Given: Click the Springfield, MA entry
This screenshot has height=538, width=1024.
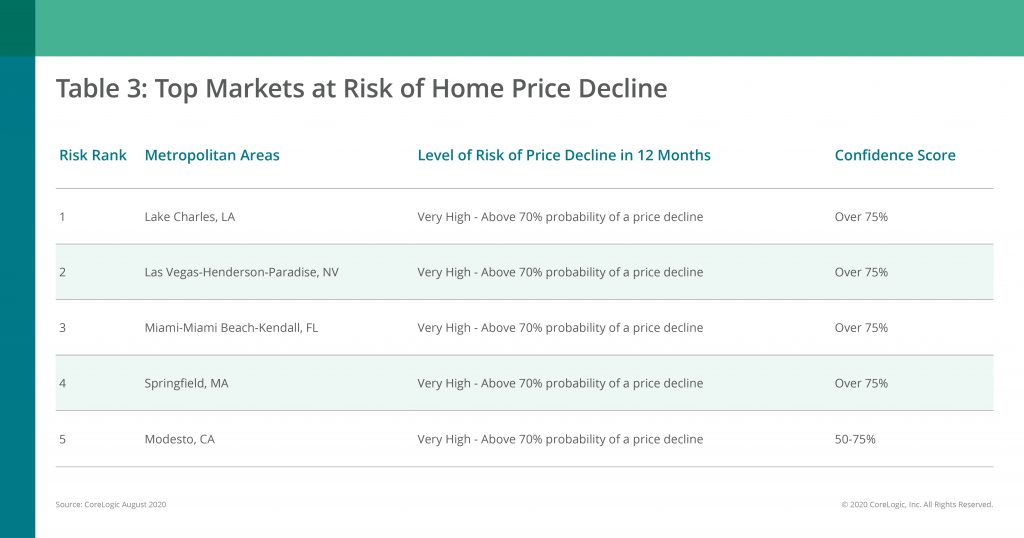Looking at the screenshot, I should (x=186, y=383).
